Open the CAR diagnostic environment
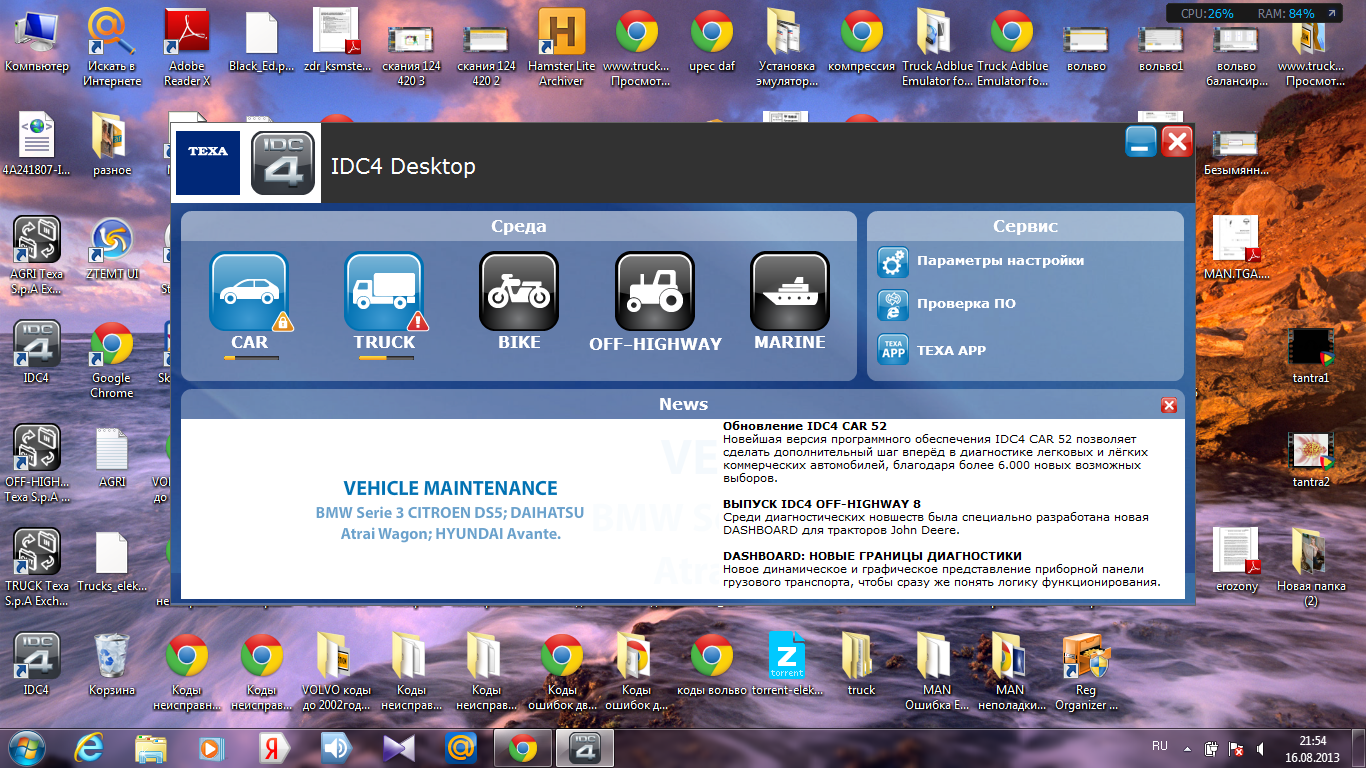This screenshot has width=1366, height=768. [249, 291]
